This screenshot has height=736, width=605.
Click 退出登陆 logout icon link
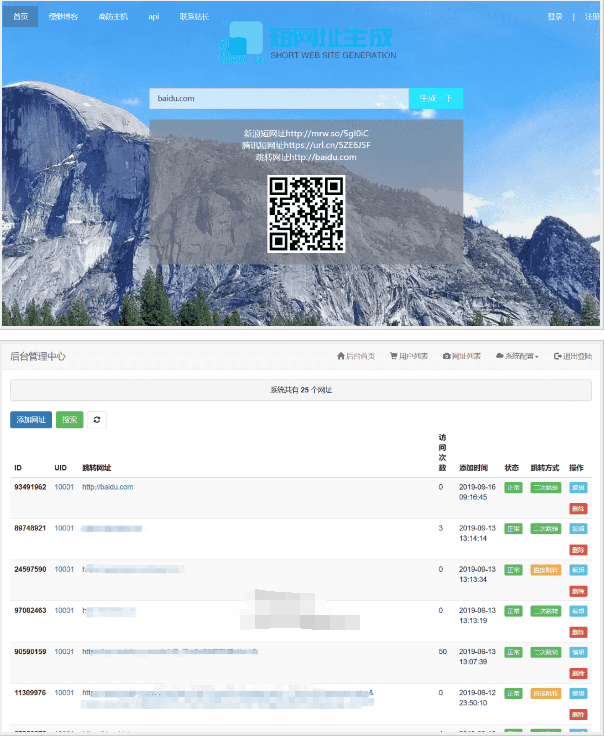pos(572,356)
